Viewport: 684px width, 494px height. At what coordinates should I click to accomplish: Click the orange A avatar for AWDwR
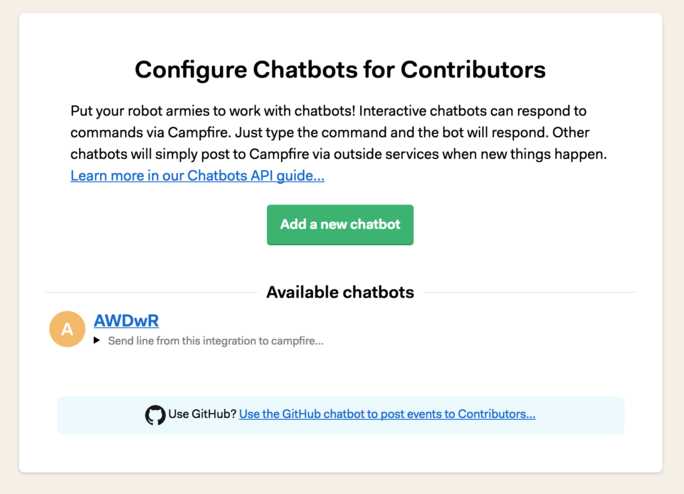[67, 329]
